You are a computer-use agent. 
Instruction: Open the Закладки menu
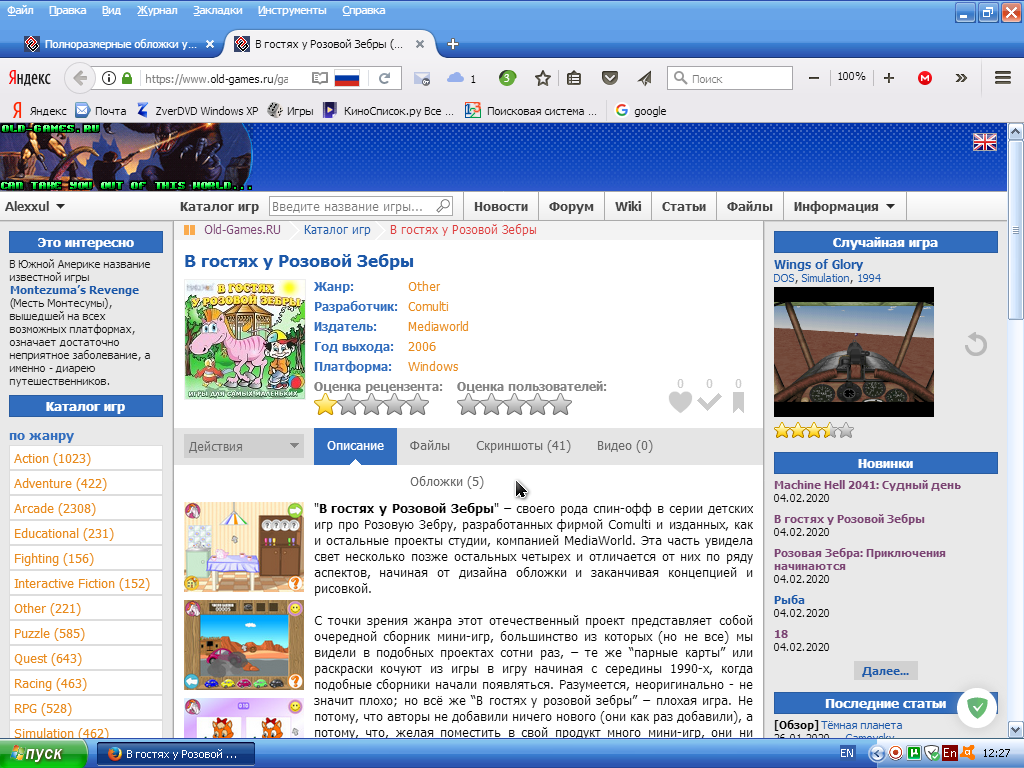[217, 10]
